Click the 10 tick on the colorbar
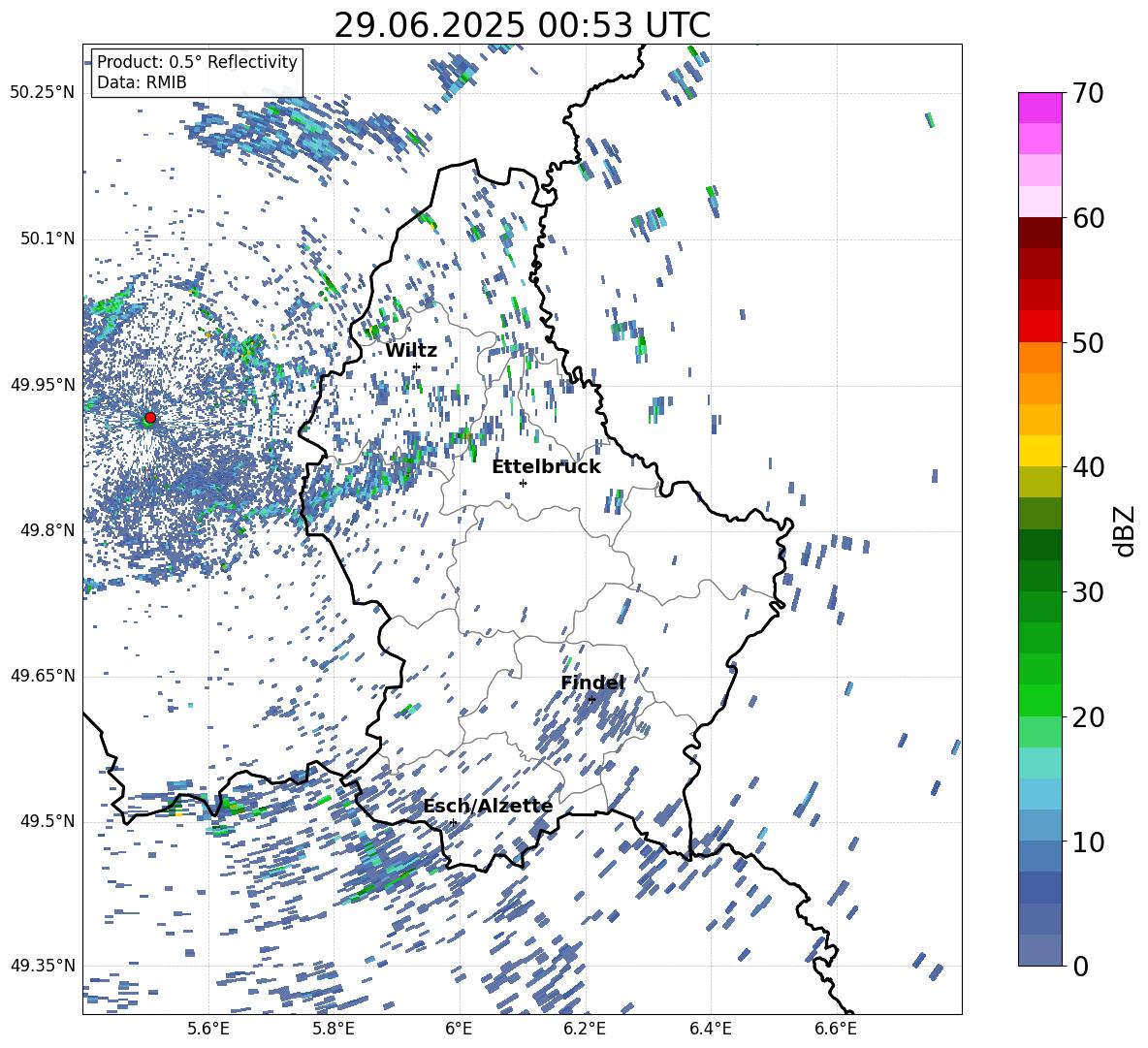Screen dimensions: 1148x1048 (x=1088, y=842)
